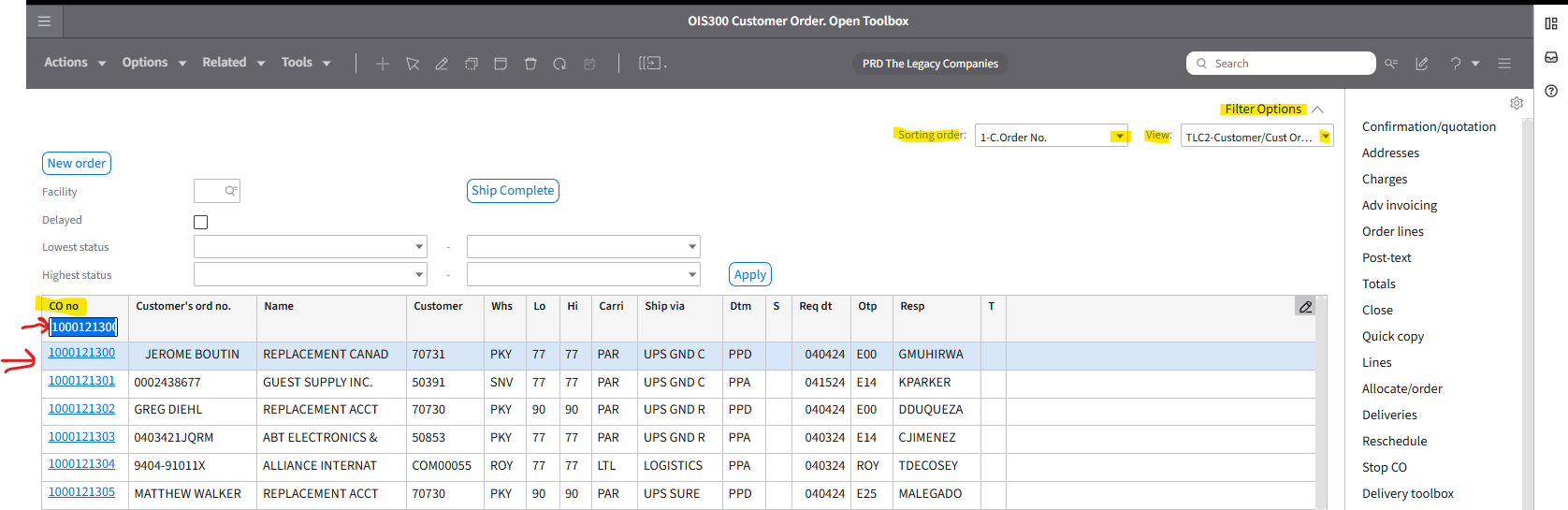Open the Tools menu
The height and width of the screenshot is (510, 1568).
306,63
